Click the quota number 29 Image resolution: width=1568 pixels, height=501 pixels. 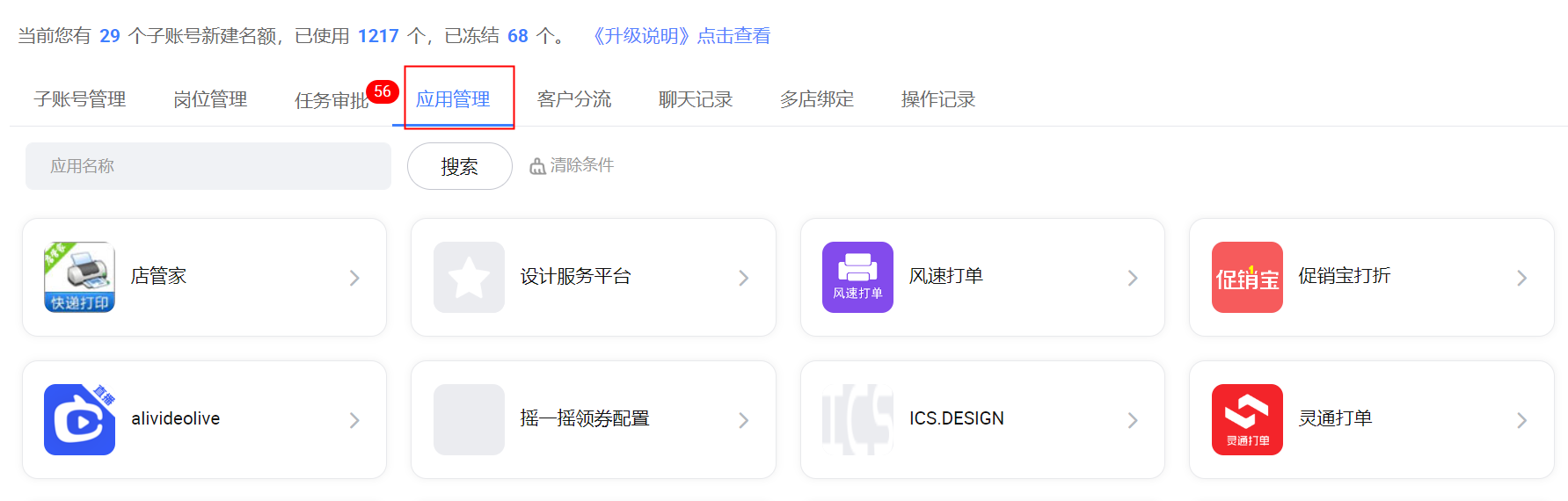[110, 36]
